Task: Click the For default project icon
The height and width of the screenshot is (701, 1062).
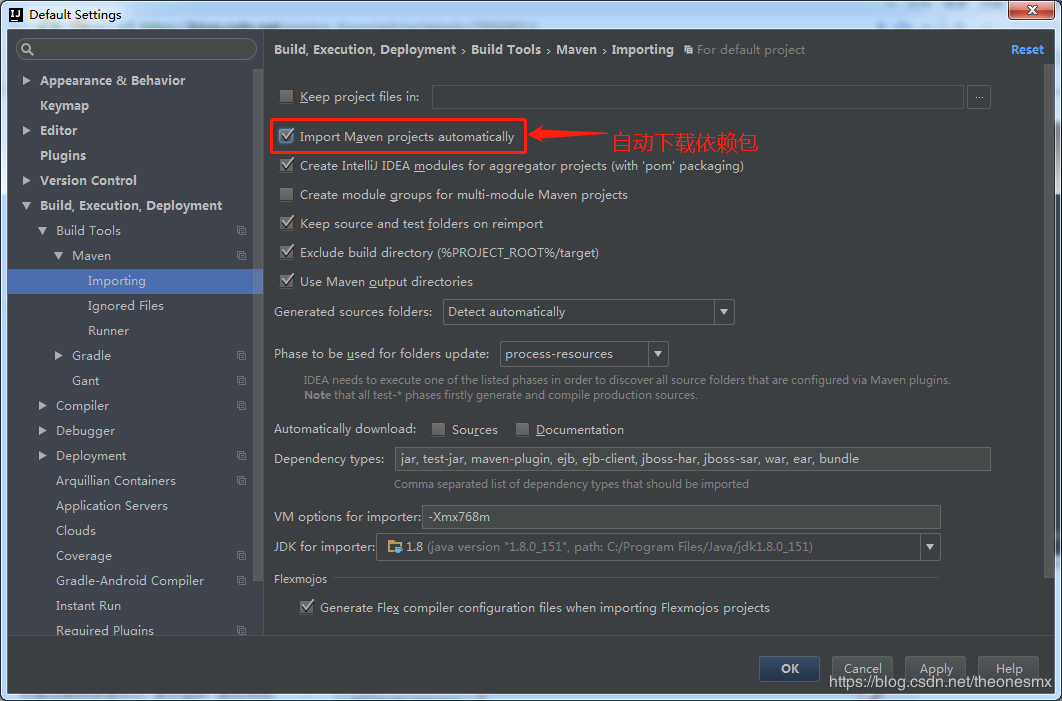Action: click(x=688, y=50)
